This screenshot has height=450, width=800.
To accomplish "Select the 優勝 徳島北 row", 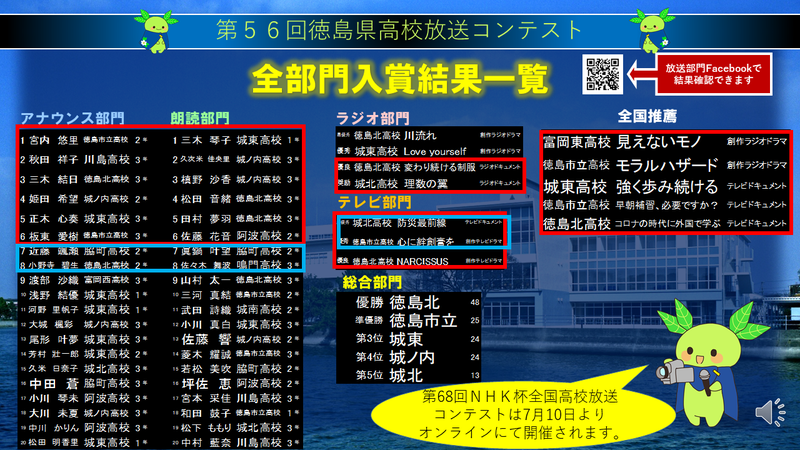I will (410, 301).
